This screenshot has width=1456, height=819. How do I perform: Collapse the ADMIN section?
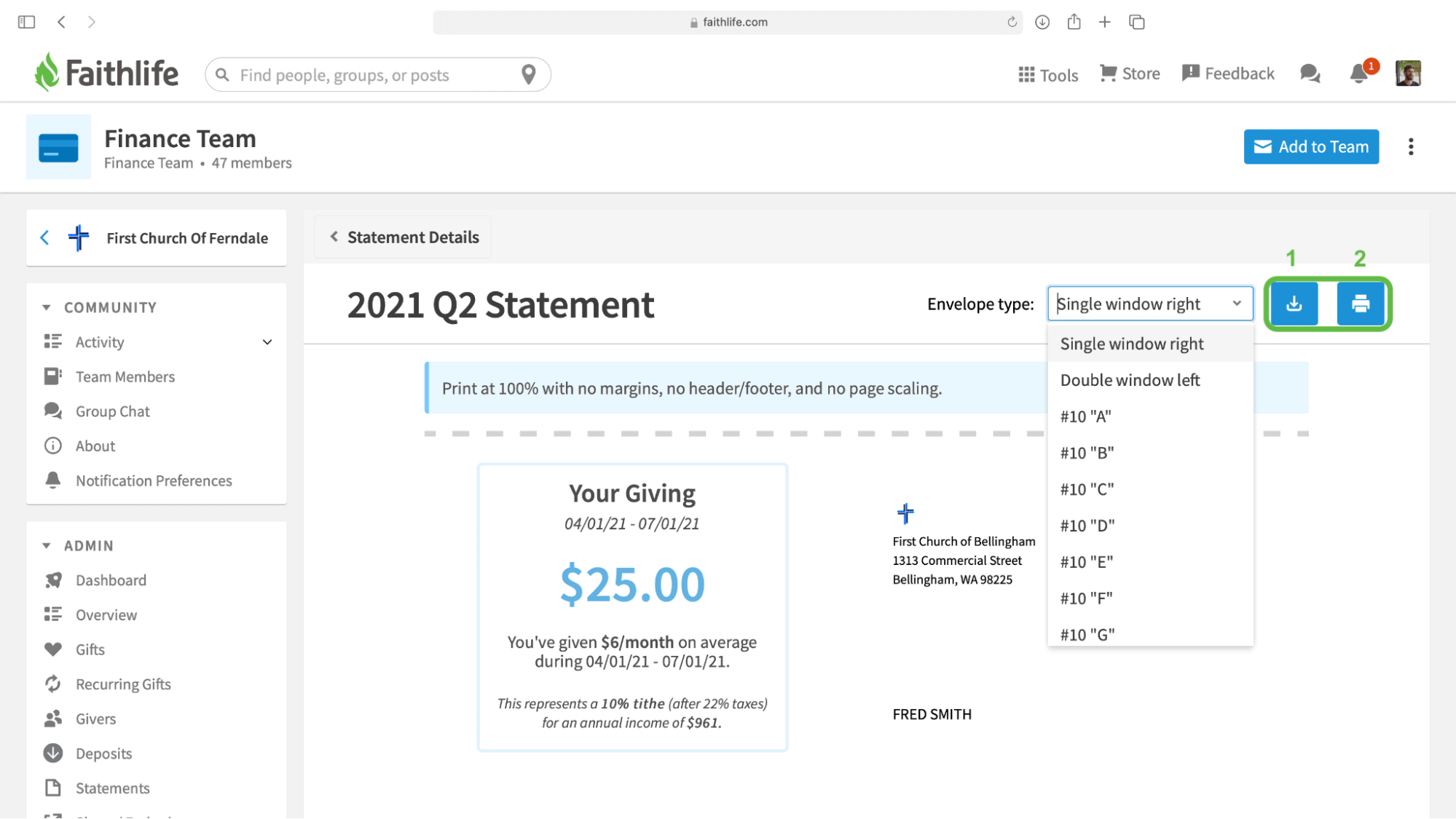tap(47, 545)
